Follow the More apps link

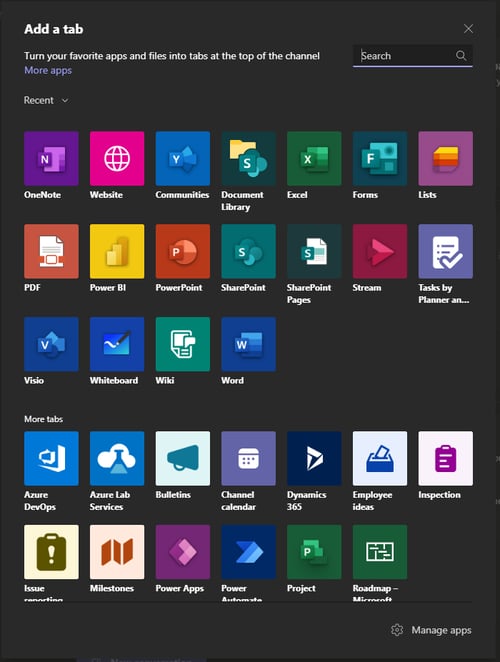[48, 70]
